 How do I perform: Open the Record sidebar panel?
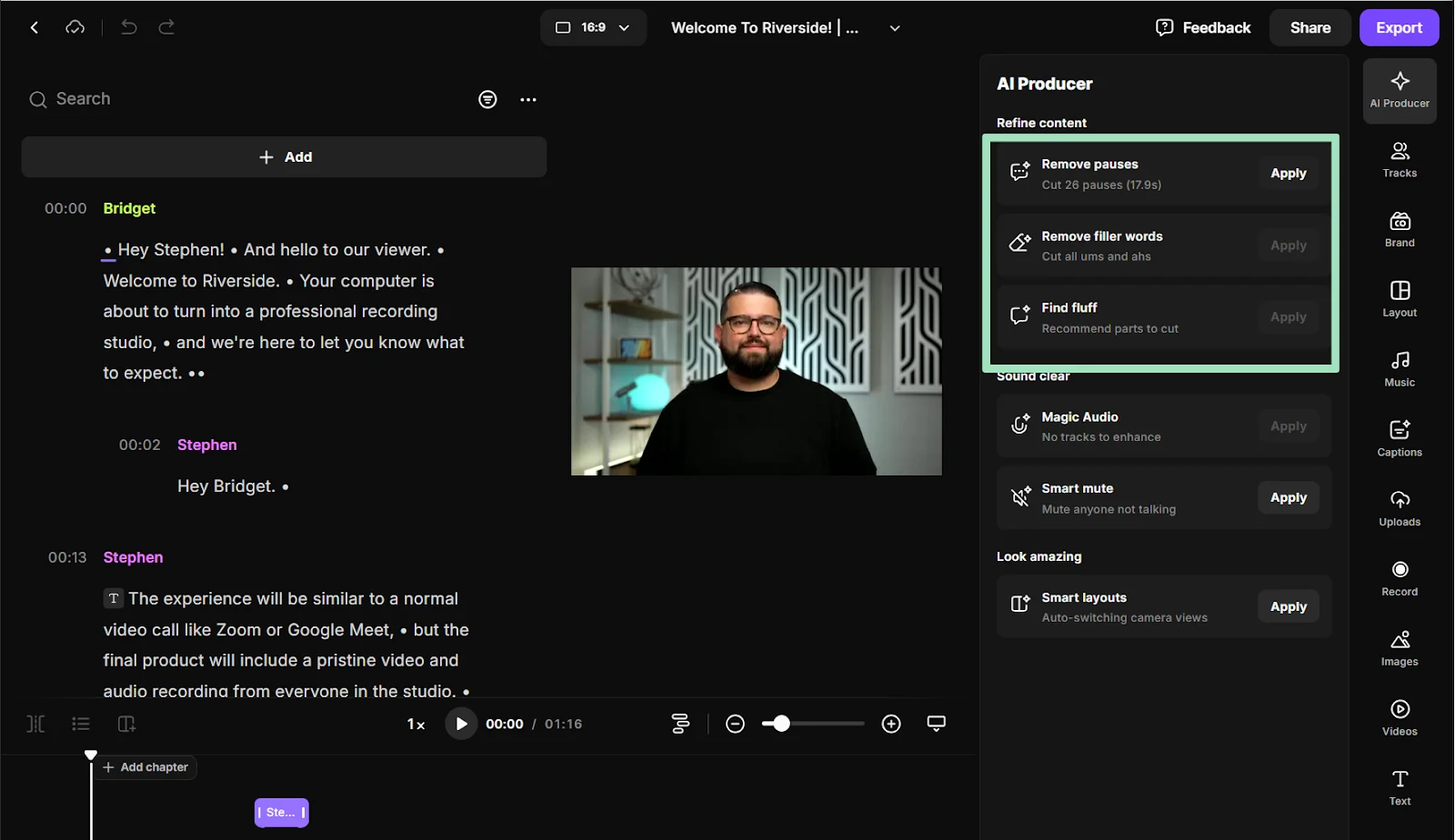[1400, 579]
